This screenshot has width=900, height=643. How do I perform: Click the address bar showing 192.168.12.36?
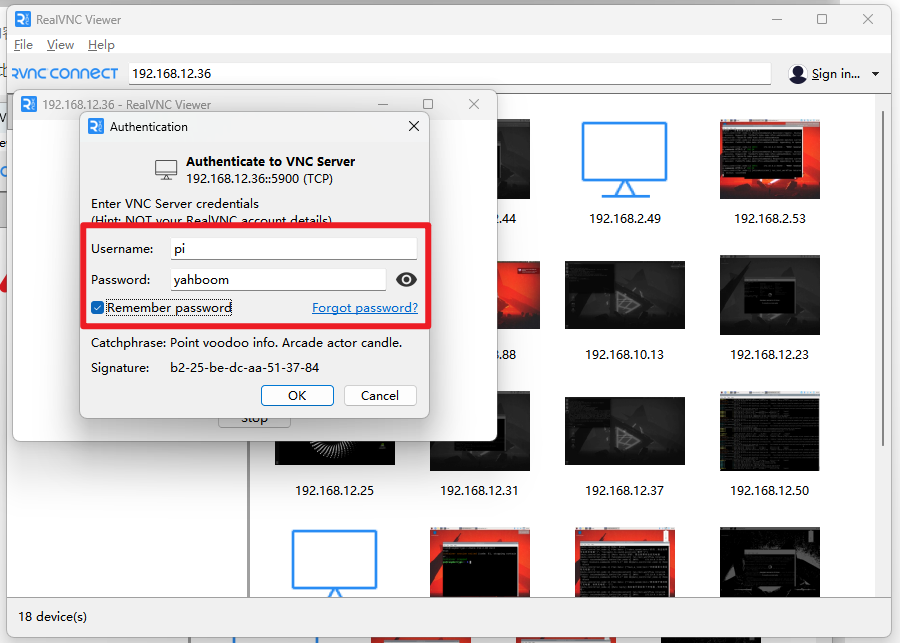(450, 73)
